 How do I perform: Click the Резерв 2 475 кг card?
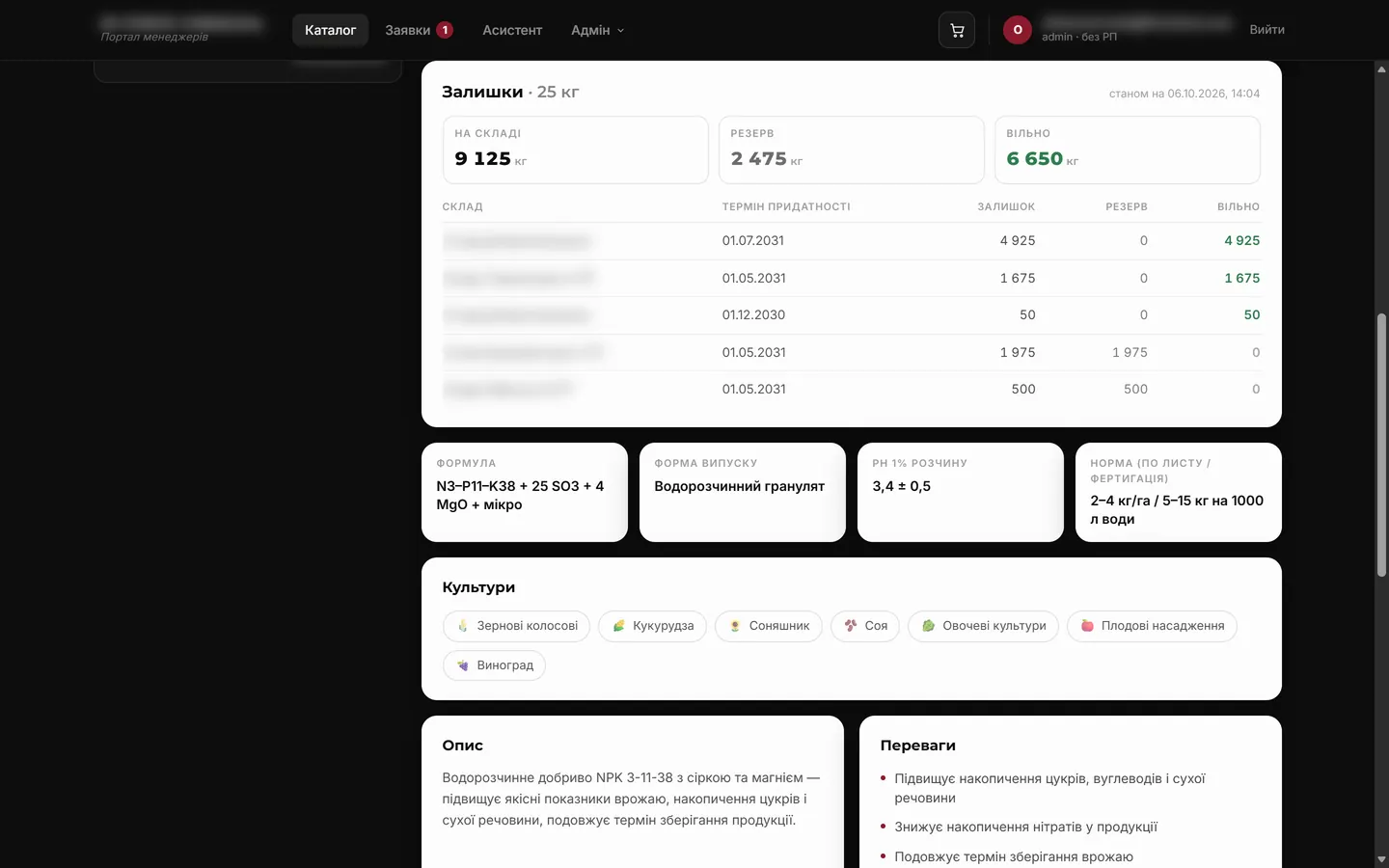[852, 149]
